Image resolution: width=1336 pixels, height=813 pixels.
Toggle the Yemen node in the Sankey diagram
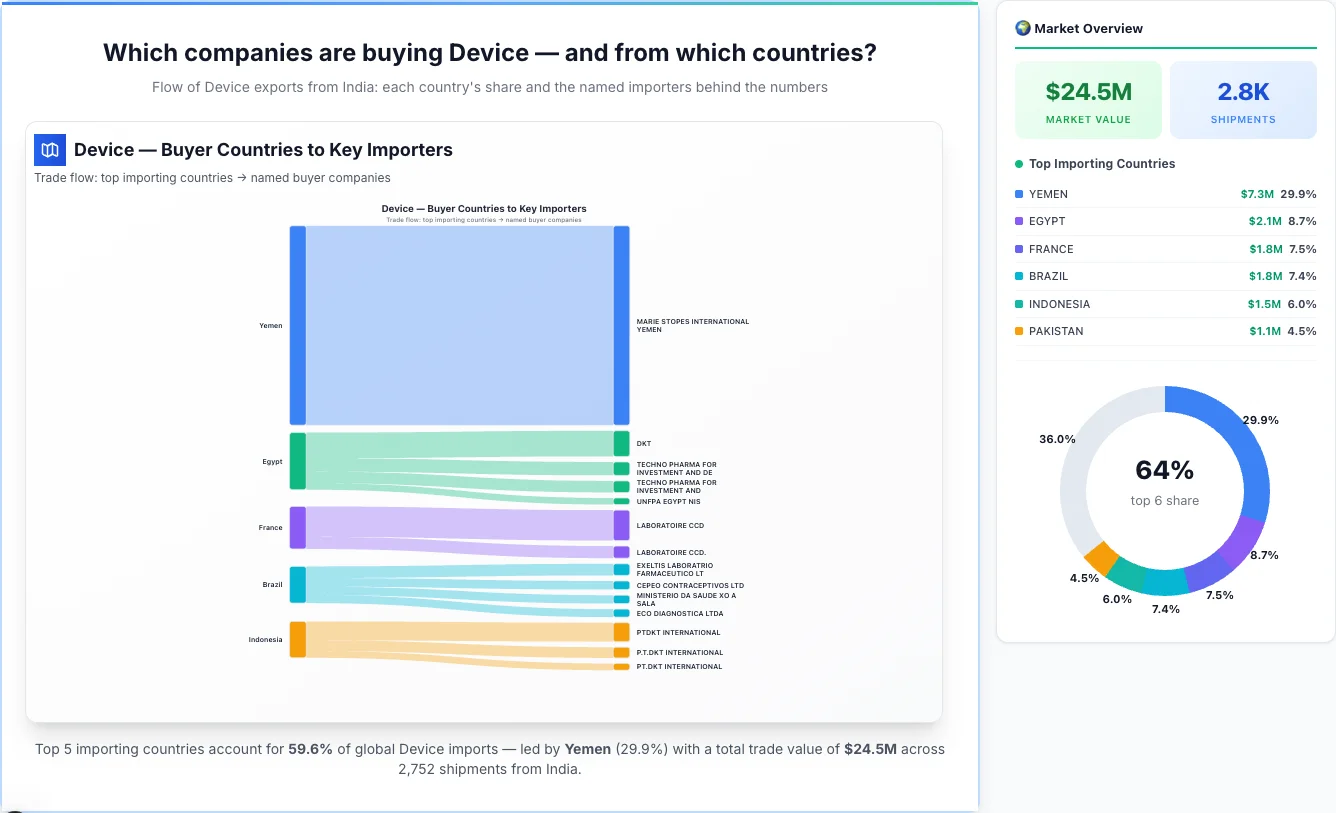point(296,325)
